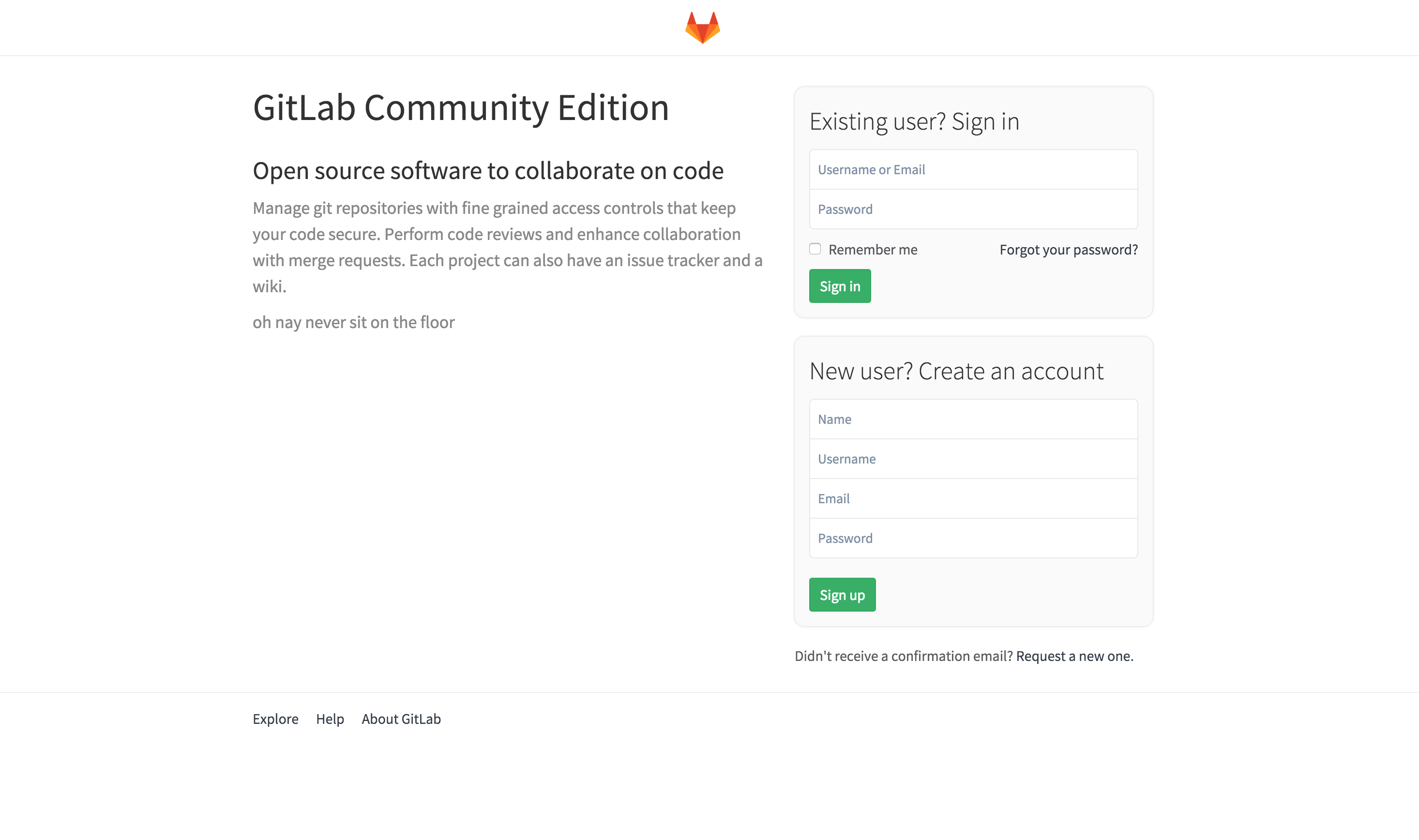Image resolution: width=1419 pixels, height=840 pixels.
Task: Click the New user Create an account heading
Action: coord(956,371)
